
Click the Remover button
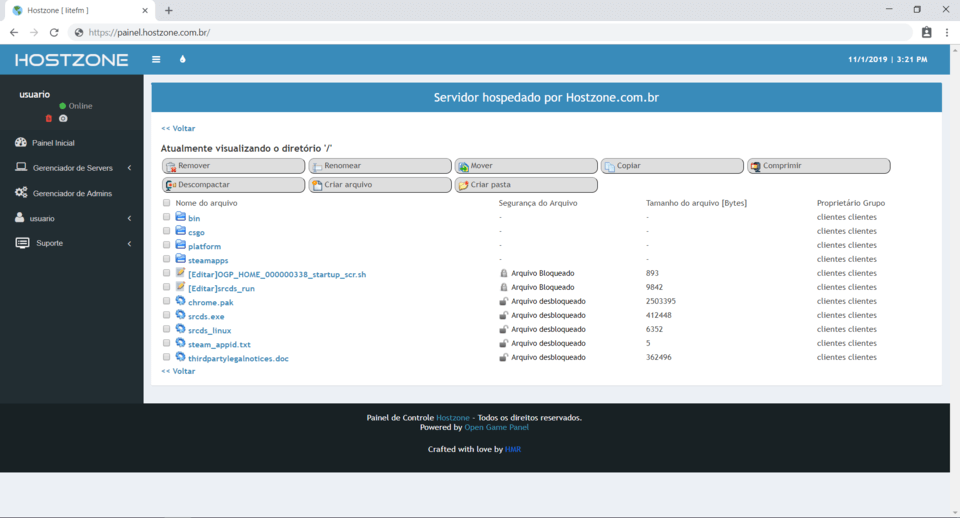tap(233, 166)
